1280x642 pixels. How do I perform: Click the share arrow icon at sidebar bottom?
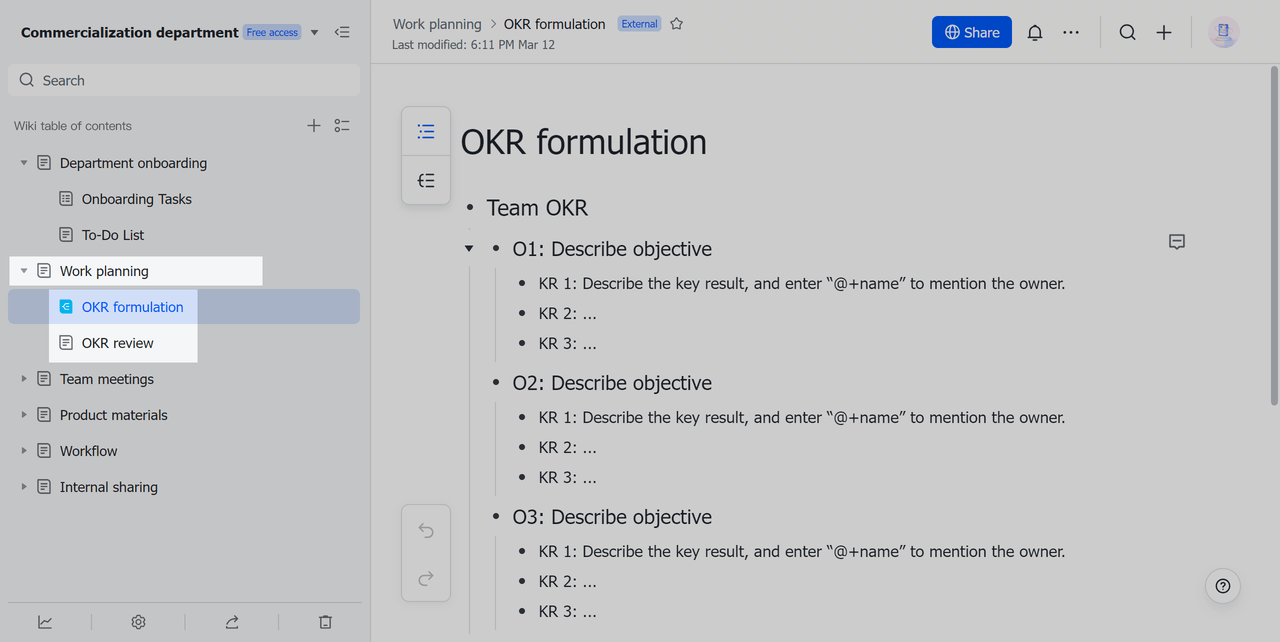tap(232, 621)
